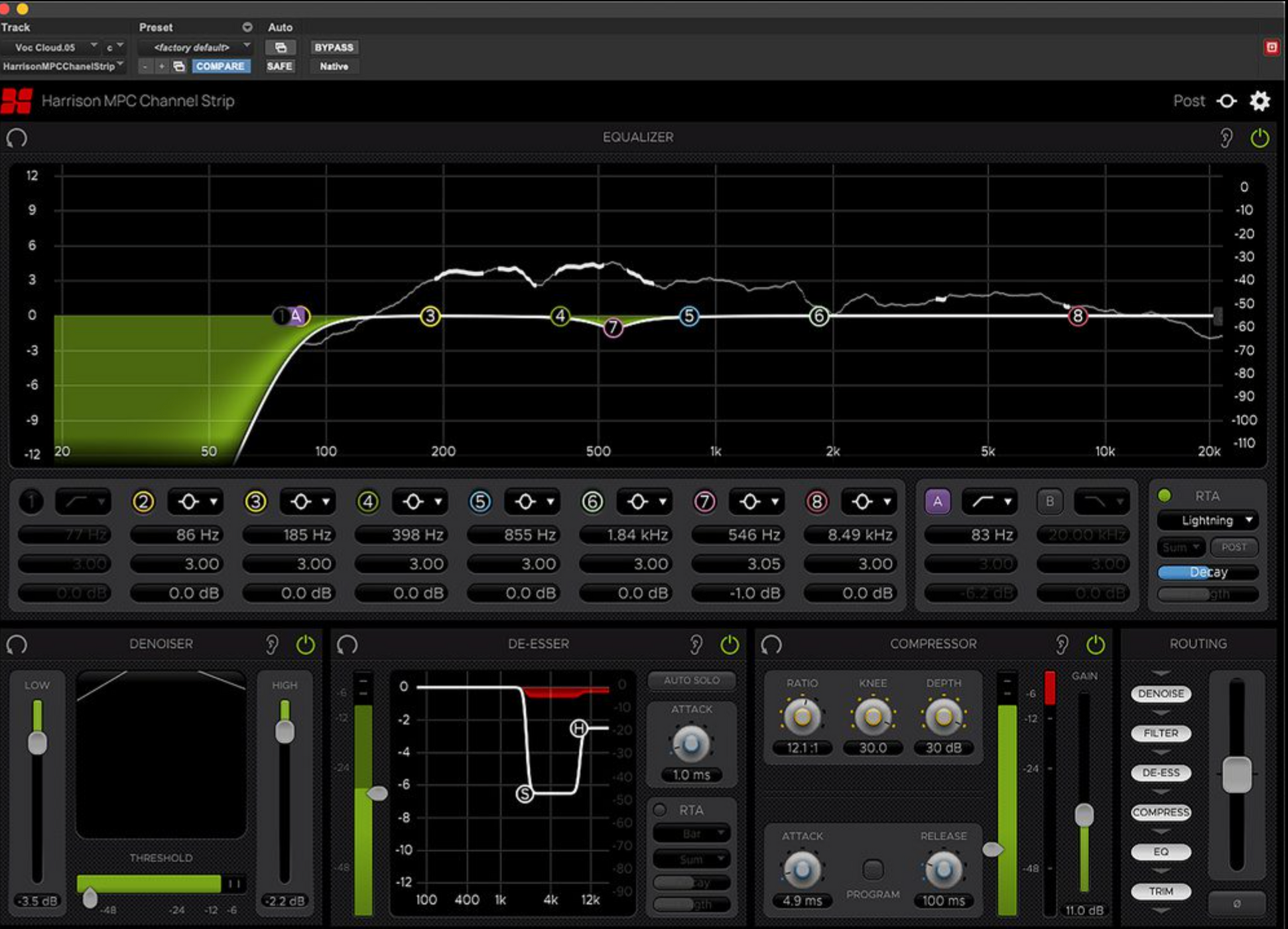
Task: Click the COMPARE button
Action: (222, 66)
